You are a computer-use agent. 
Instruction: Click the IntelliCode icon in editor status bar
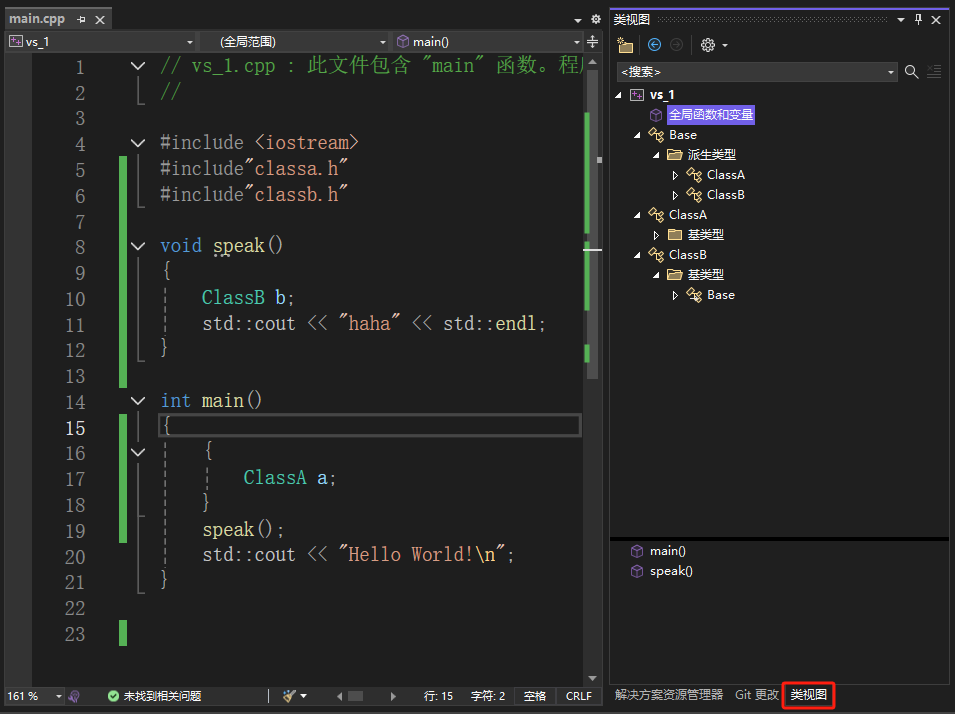(74, 696)
